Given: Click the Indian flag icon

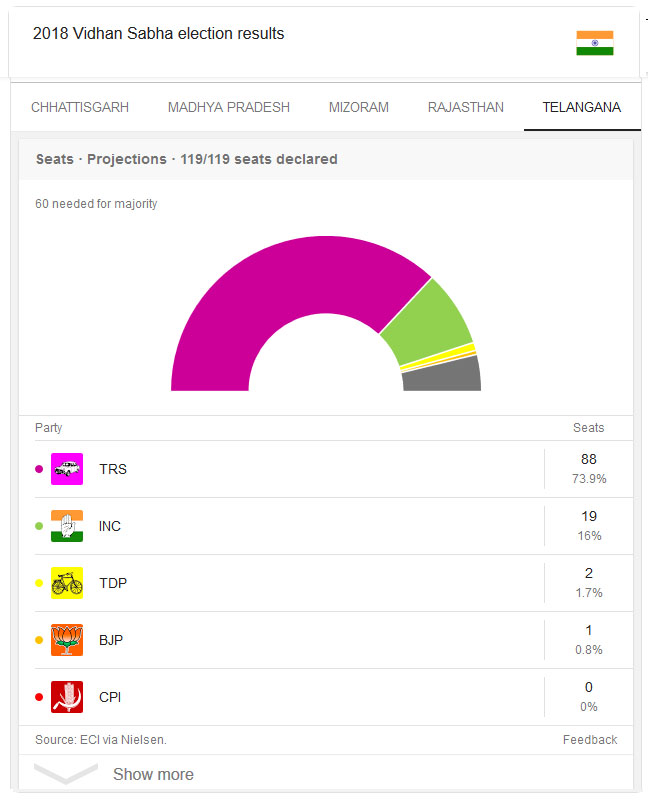Looking at the screenshot, I should point(595,43).
